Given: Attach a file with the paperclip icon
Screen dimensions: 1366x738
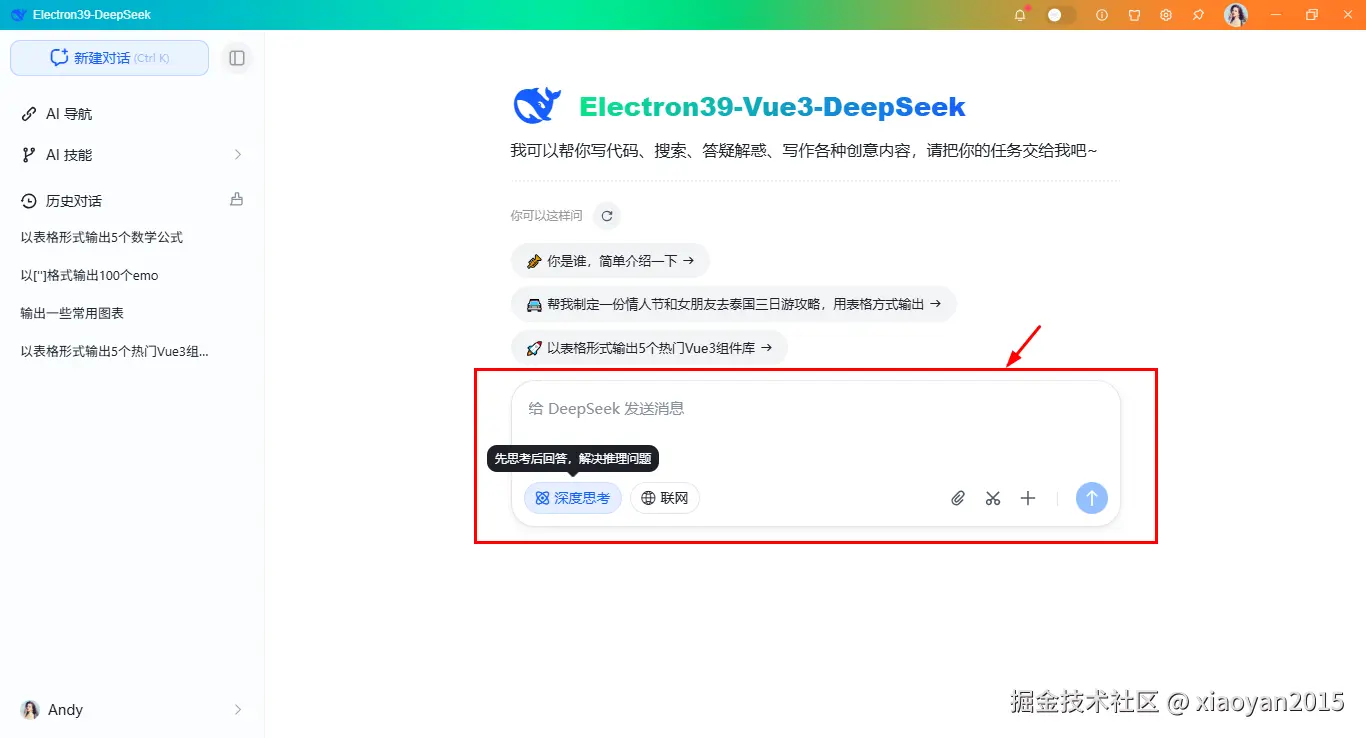Looking at the screenshot, I should click(958, 498).
